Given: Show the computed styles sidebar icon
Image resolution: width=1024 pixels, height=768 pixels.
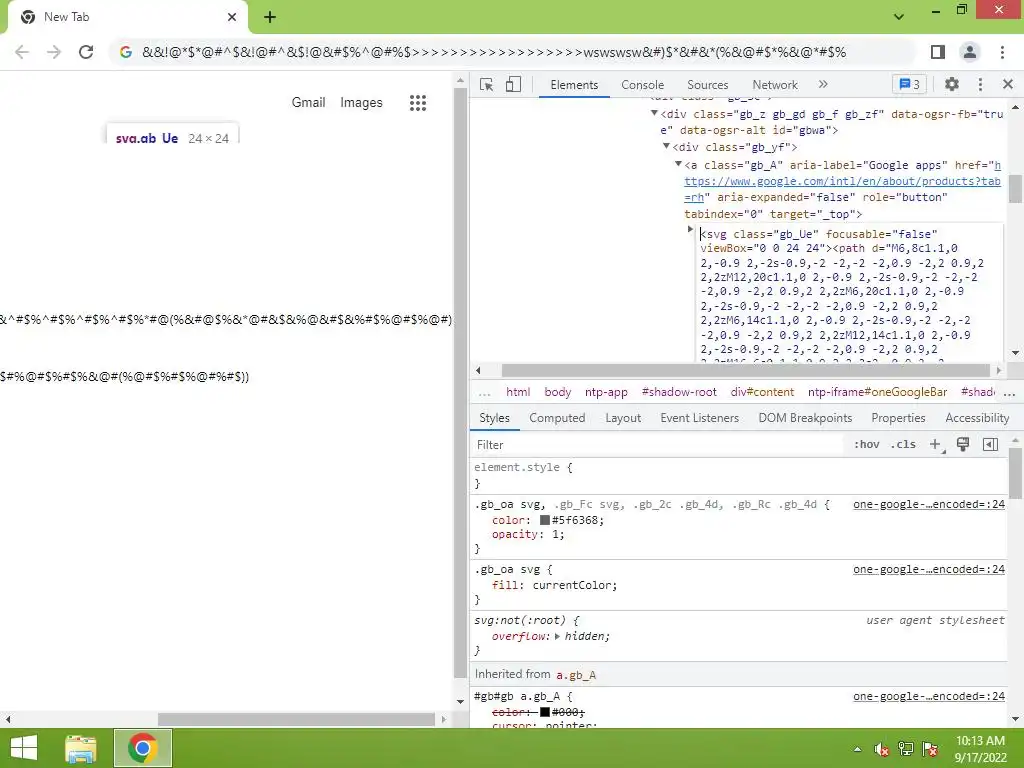Looking at the screenshot, I should (x=990, y=444).
